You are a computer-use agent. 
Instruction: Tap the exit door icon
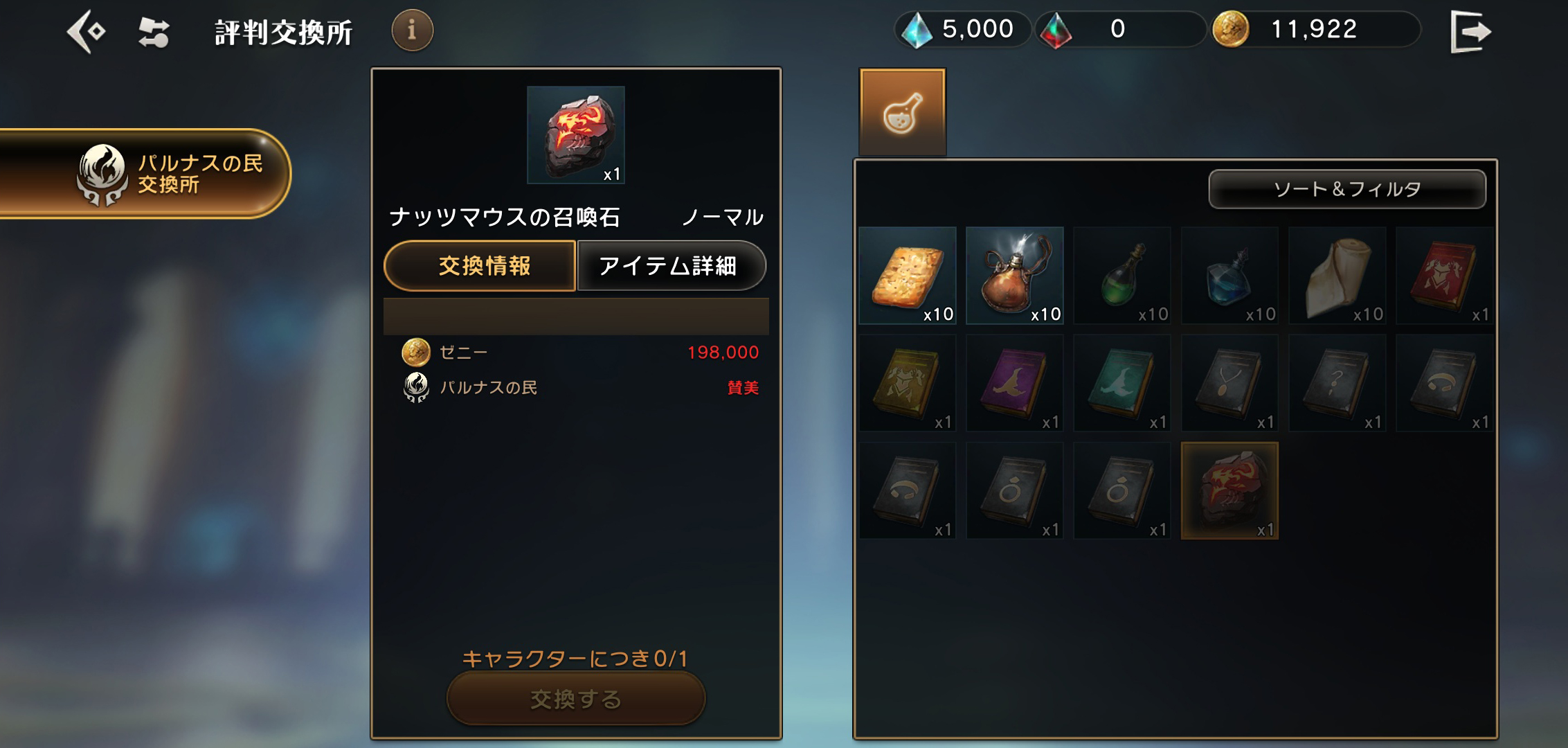click(x=1471, y=31)
